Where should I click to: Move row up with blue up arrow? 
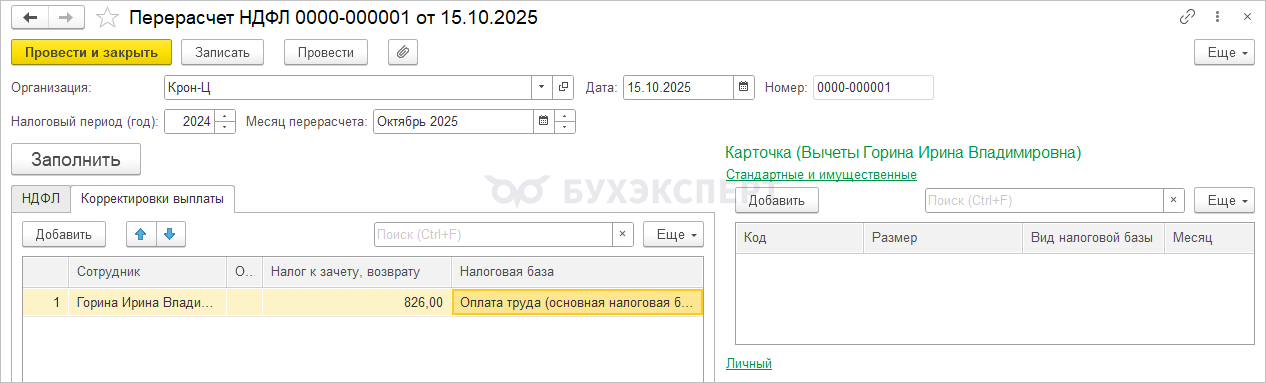point(141,234)
